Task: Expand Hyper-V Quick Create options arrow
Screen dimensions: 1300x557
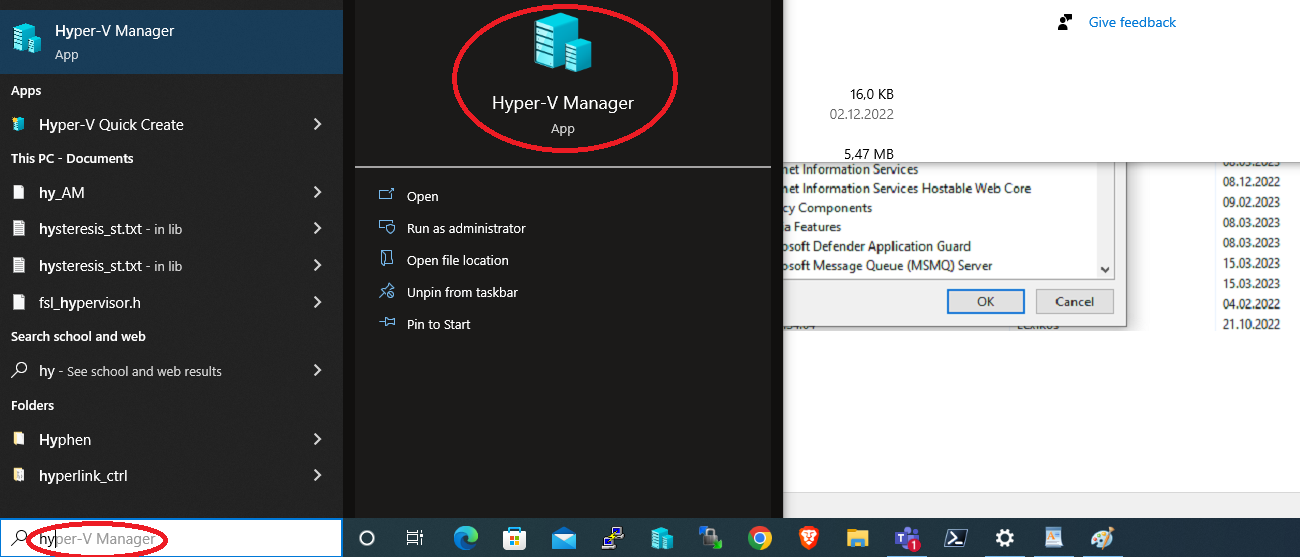Action: (x=318, y=125)
